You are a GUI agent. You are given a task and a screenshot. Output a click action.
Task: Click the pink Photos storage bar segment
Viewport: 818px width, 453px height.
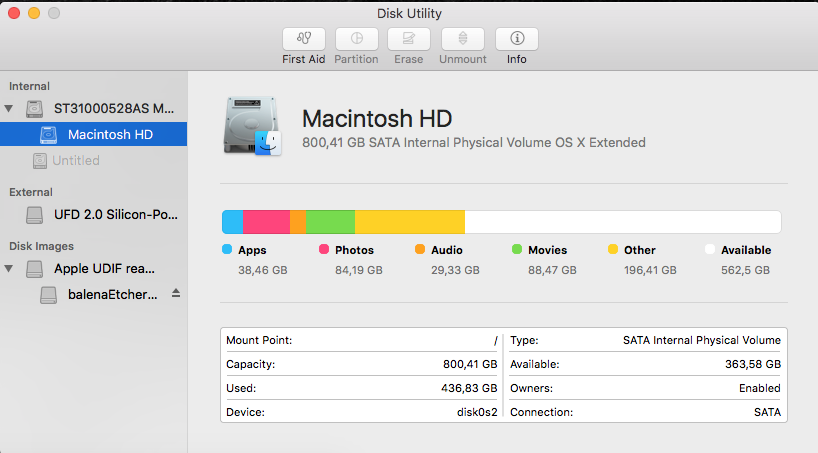point(266,222)
